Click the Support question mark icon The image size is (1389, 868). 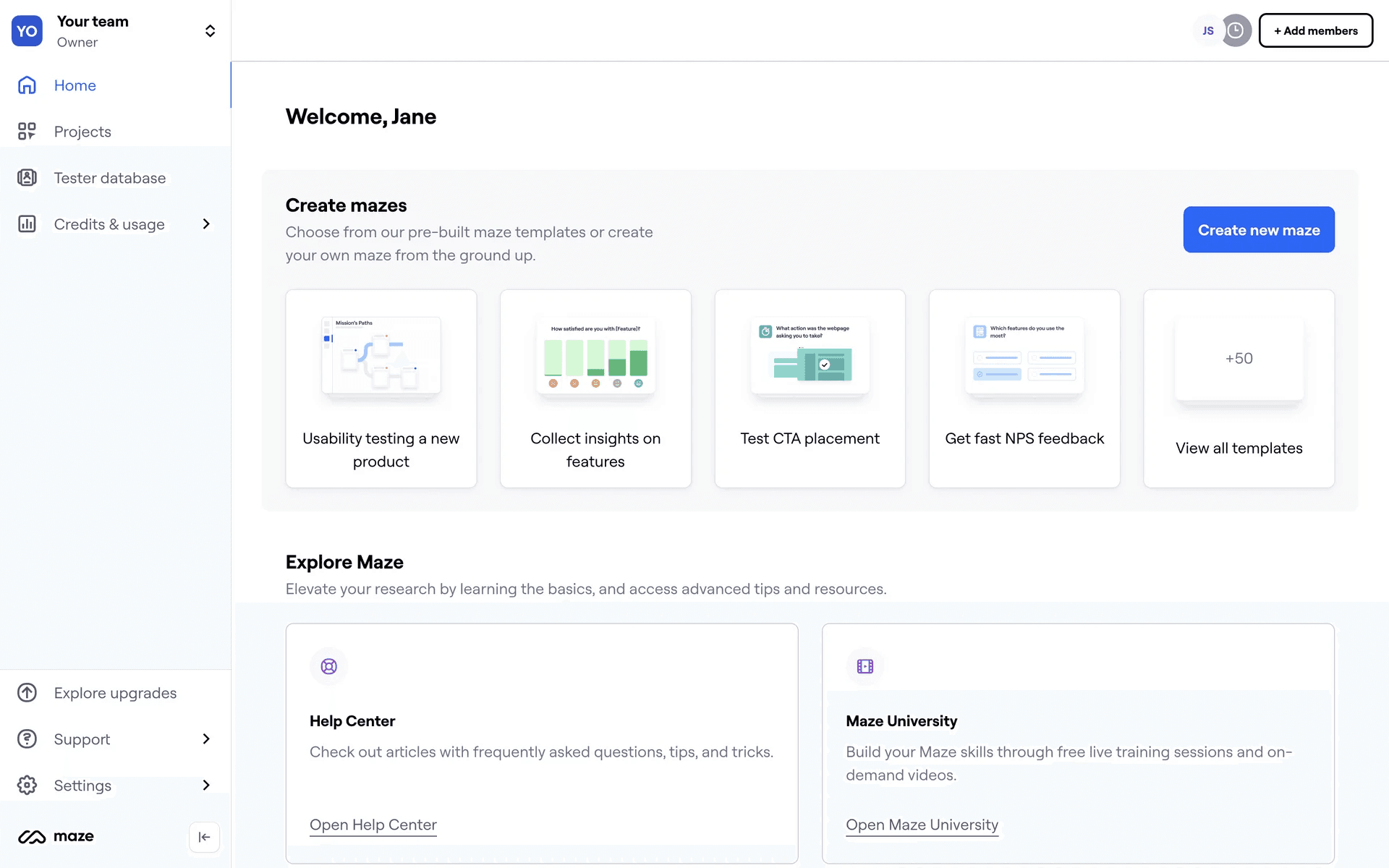coord(27,739)
